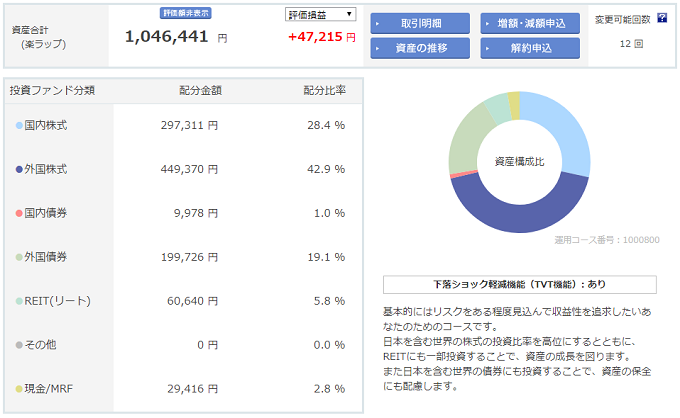Click the 29,416 円 allocation amount
Image resolution: width=680 pixels, height=418 pixels.
click(193, 389)
